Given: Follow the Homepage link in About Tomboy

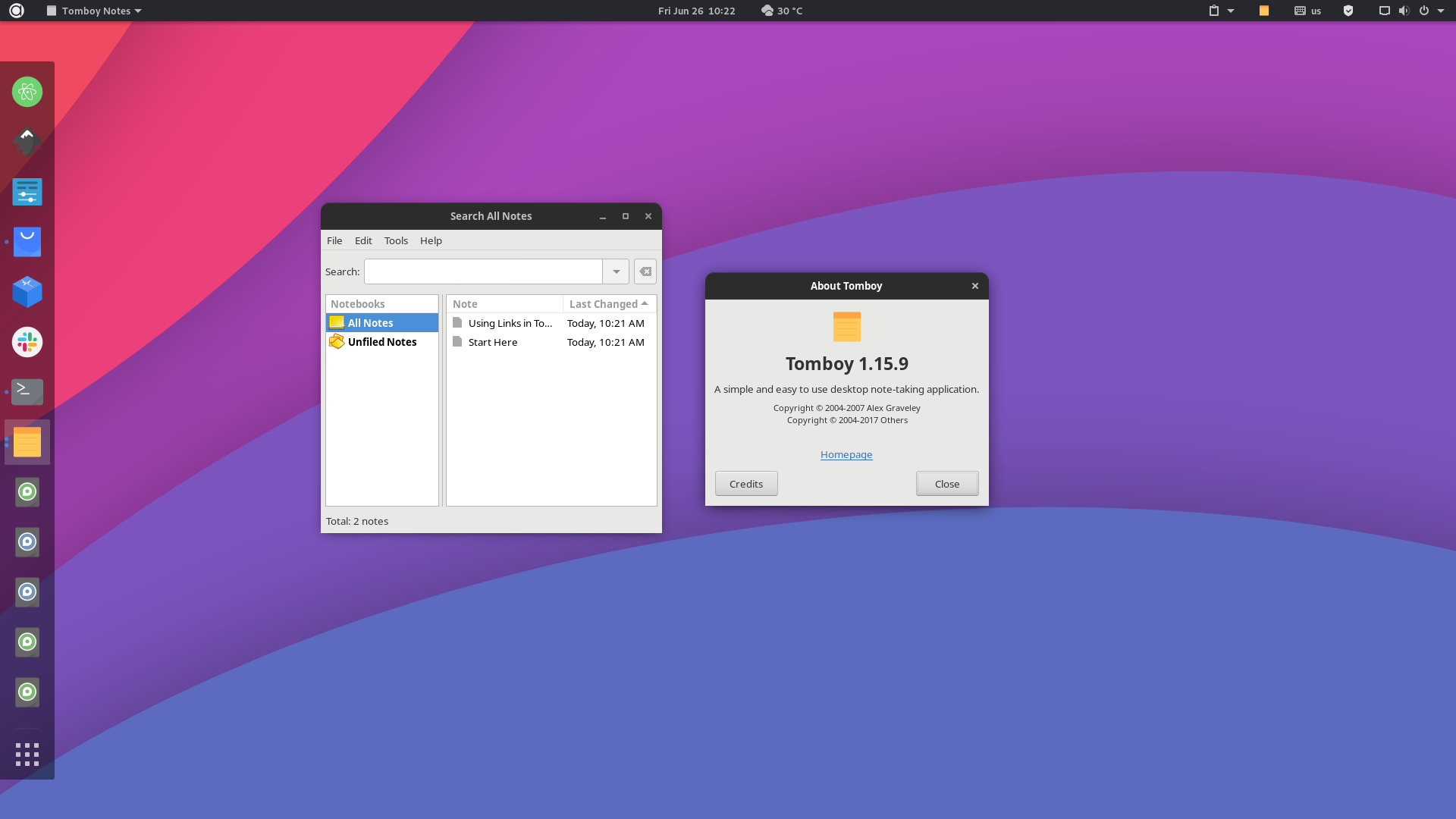Looking at the screenshot, I should click(846, 454).
